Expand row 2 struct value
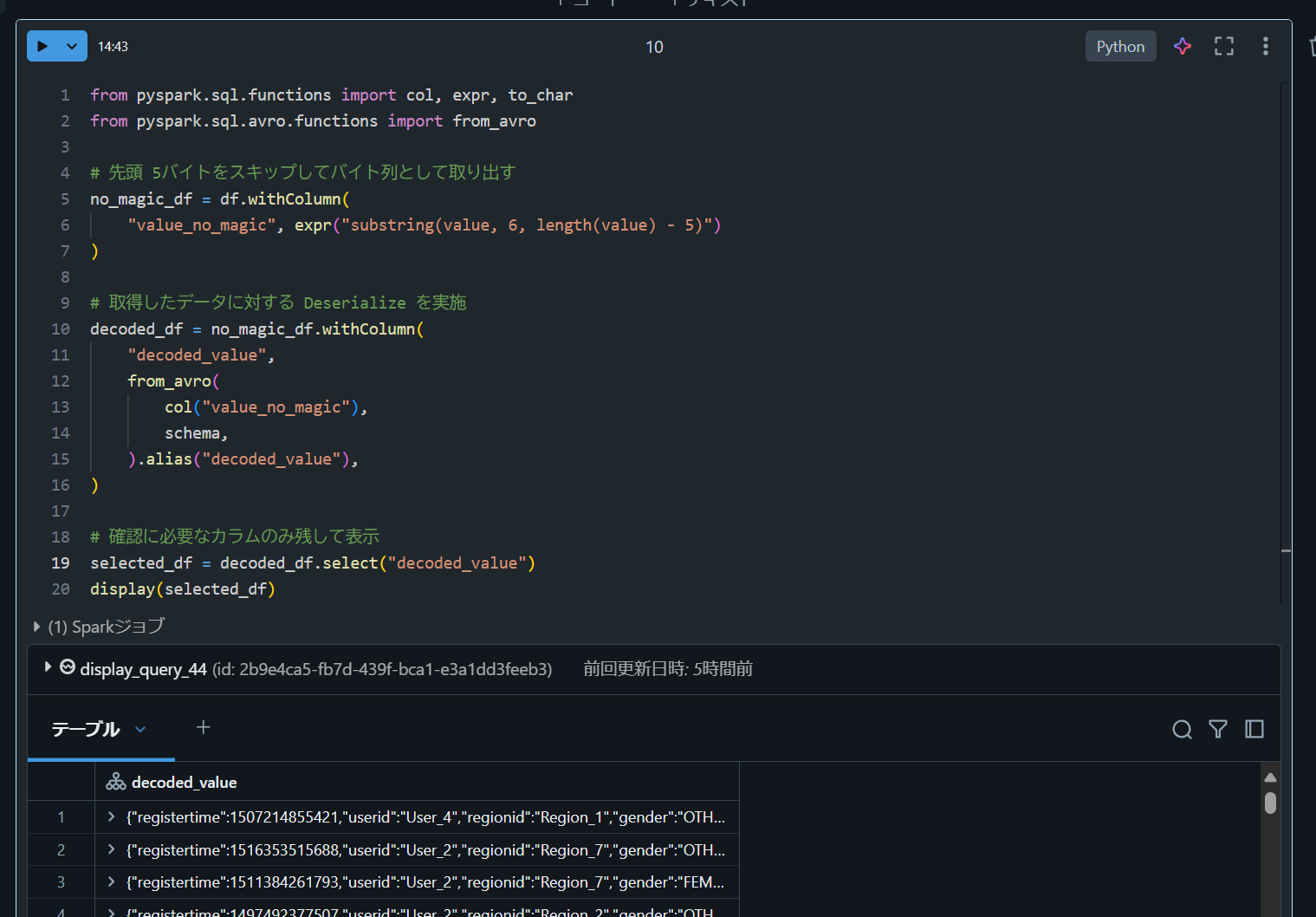 (111, 849)
